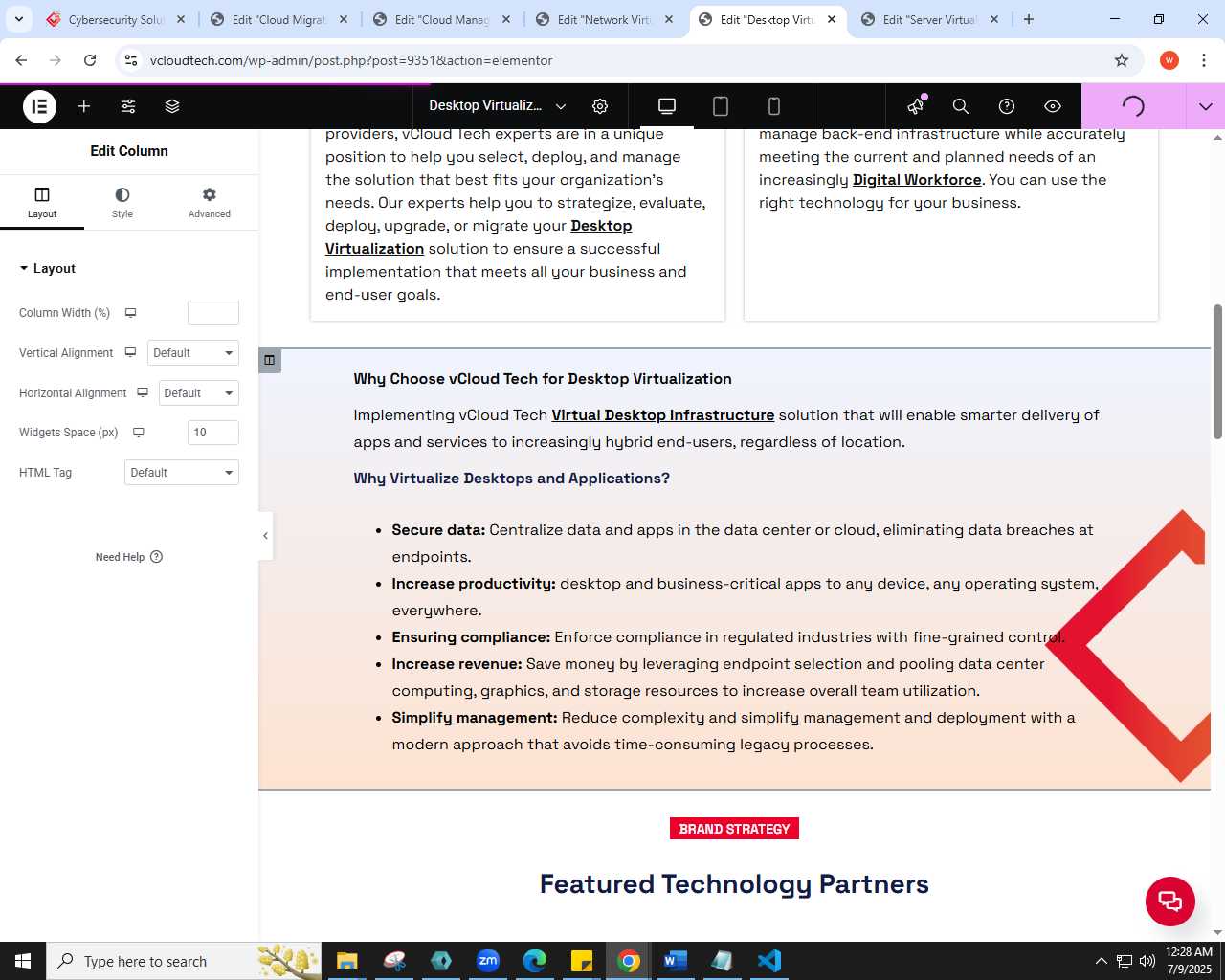Switch to desktop responsive view

[x=667, y=106]
